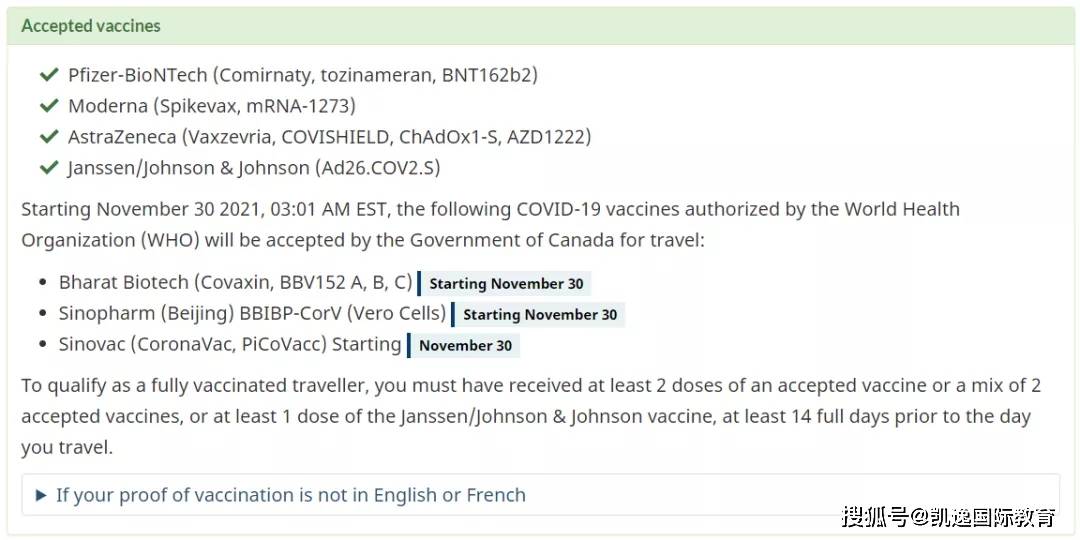The height and width of the screenshot is (540, 1080).
Task: Click the Starting November 30 badge after Bharat Biotech
Action: click(x=506, y=284)
